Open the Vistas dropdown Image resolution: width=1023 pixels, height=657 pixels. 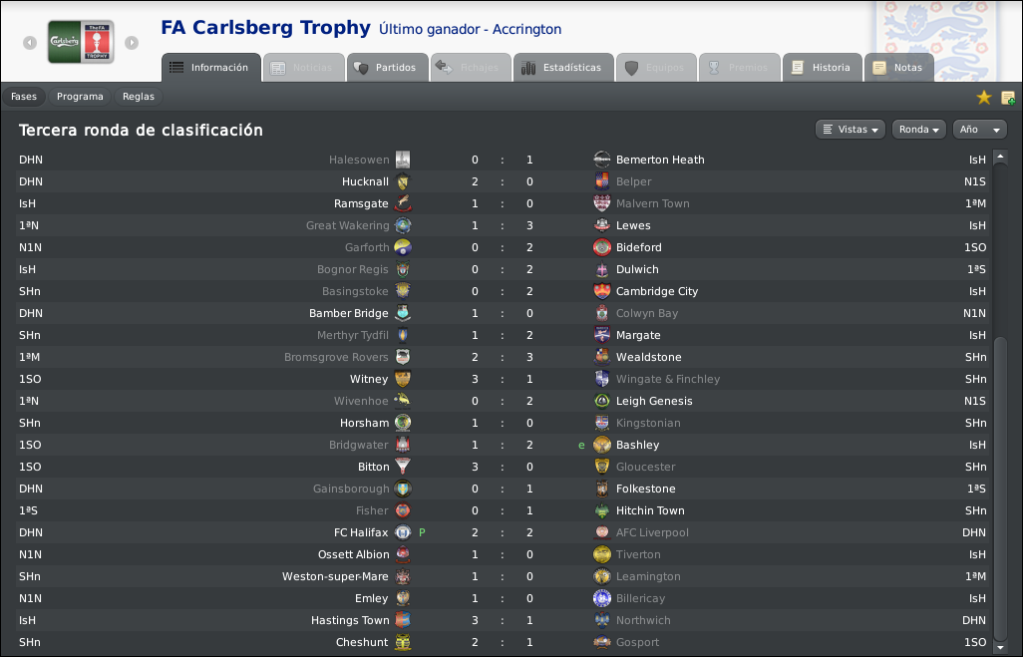tap(850, 129)
